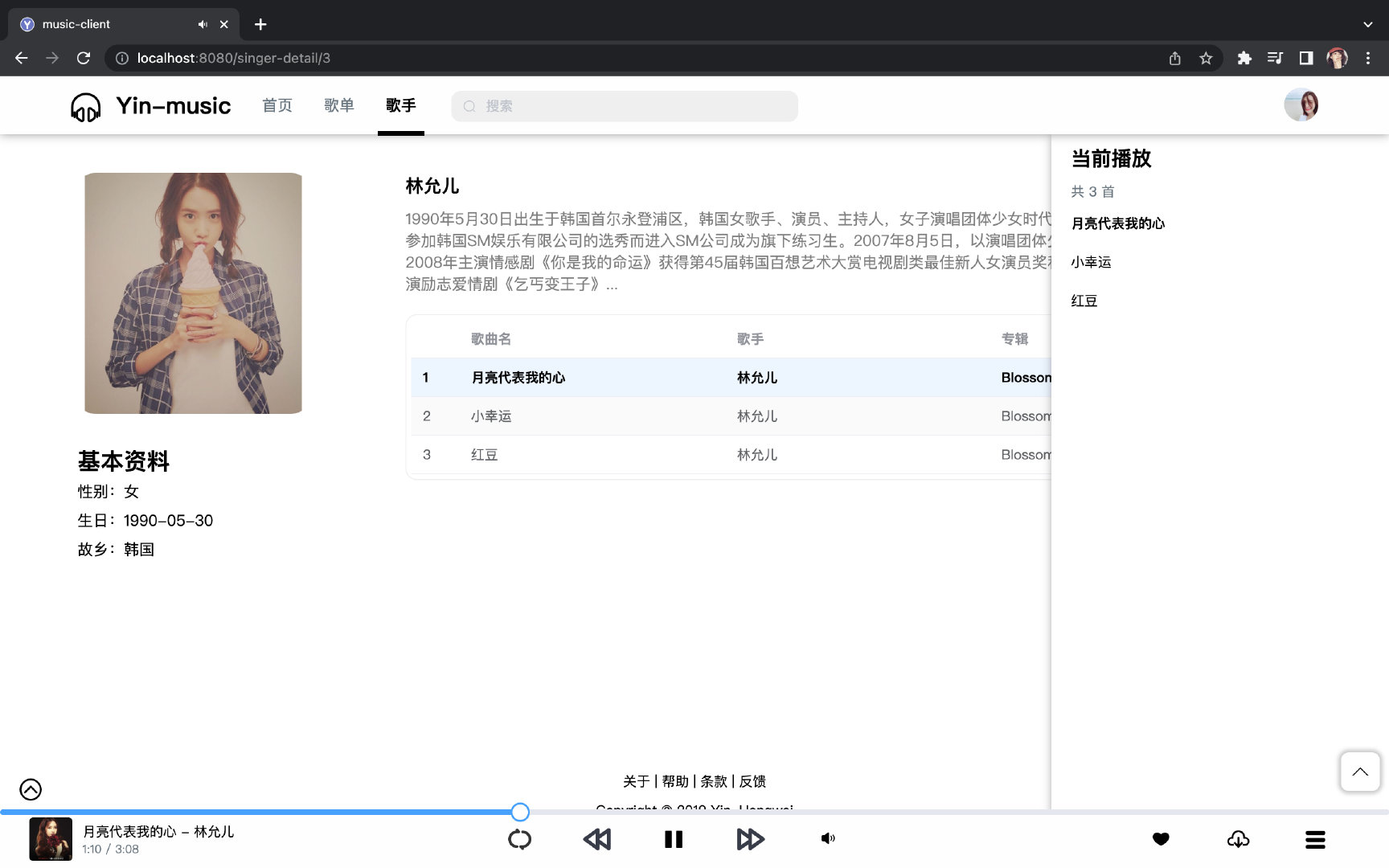This screenshot has width=1389, height=868.
Task: Click the album thumbnail in the player bar
Action: tap(51, 839)
